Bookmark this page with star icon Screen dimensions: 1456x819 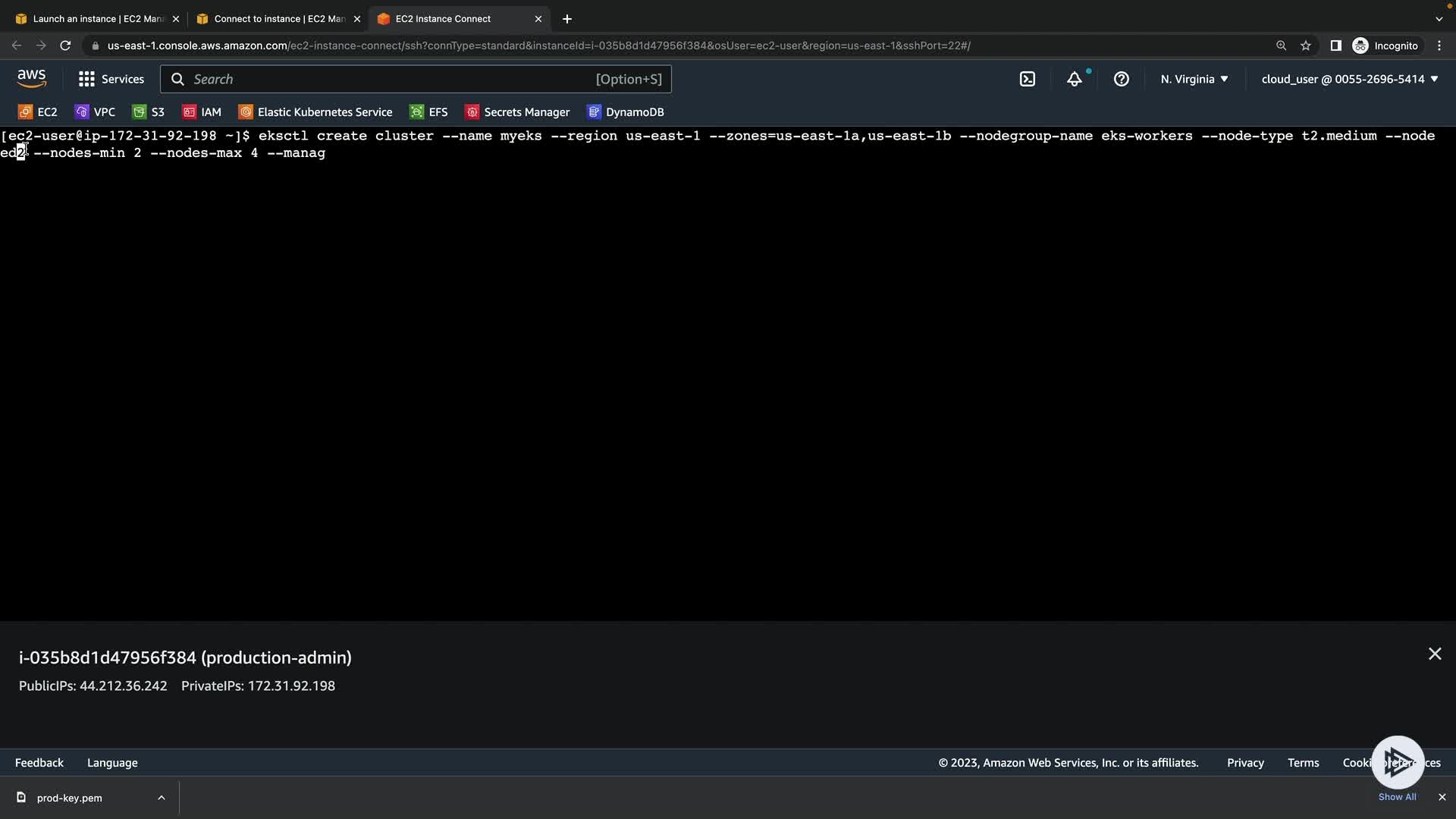[1306, 45]
